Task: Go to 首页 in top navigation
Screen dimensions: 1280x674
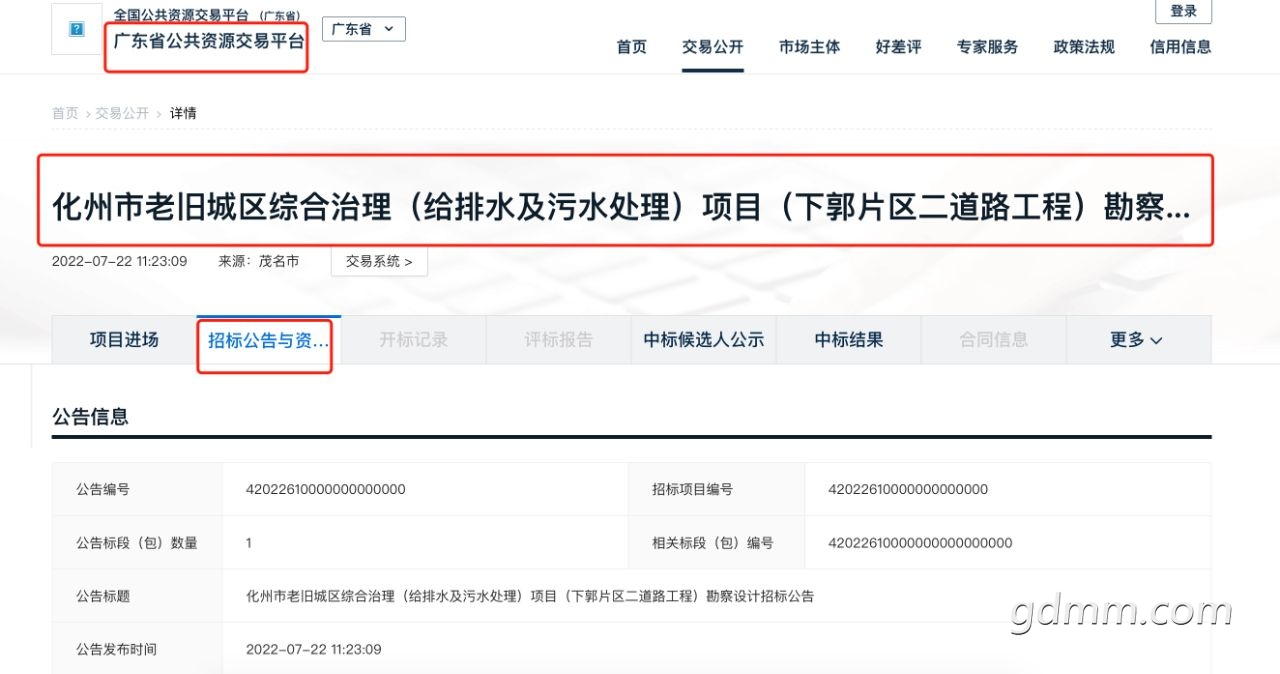Action: point(631,47)
